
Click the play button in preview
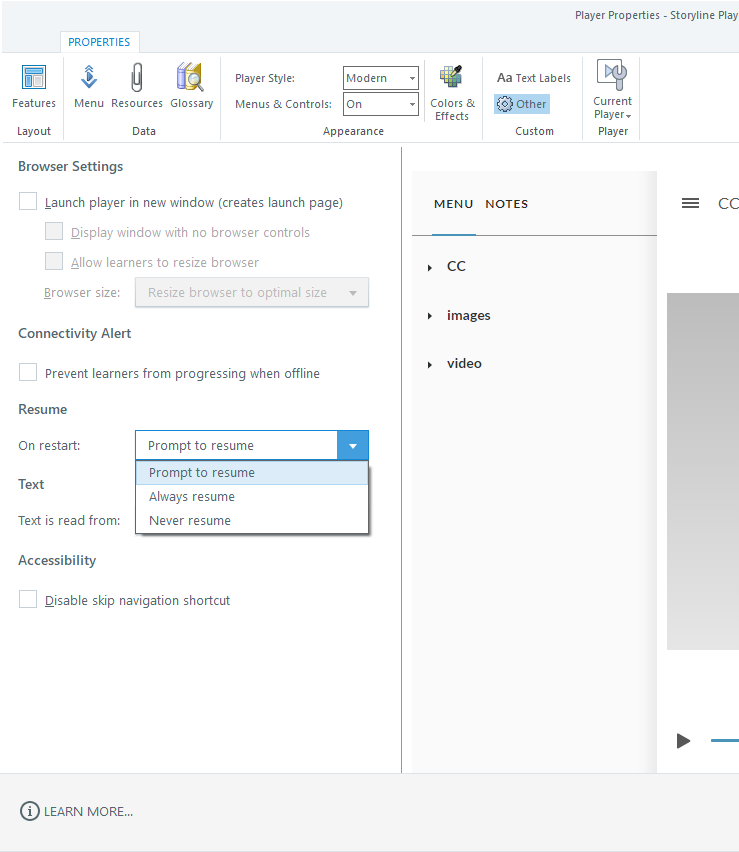[x=683, y=741]
